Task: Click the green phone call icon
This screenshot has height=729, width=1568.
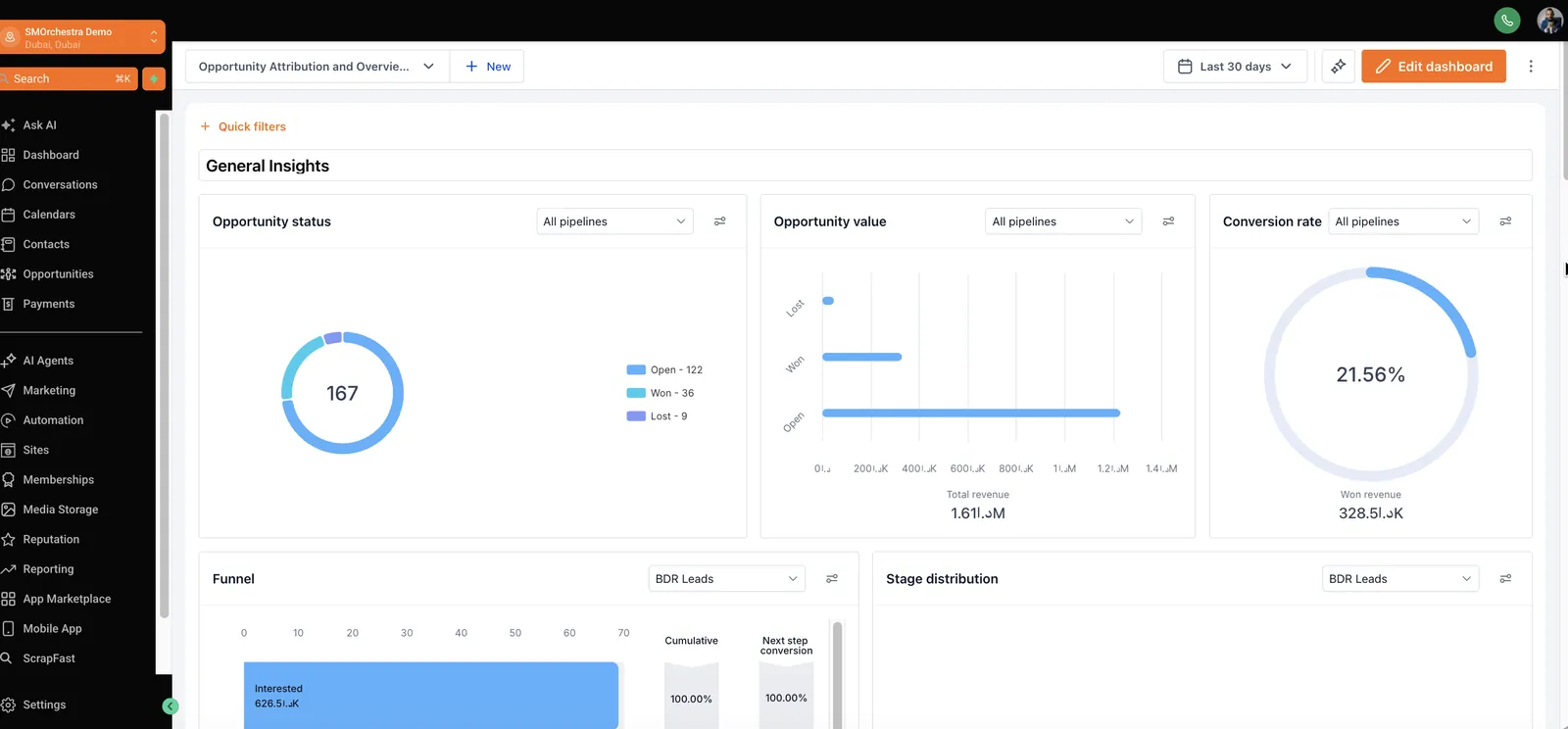Action: pyautogui.click(x=1507, y=20)
